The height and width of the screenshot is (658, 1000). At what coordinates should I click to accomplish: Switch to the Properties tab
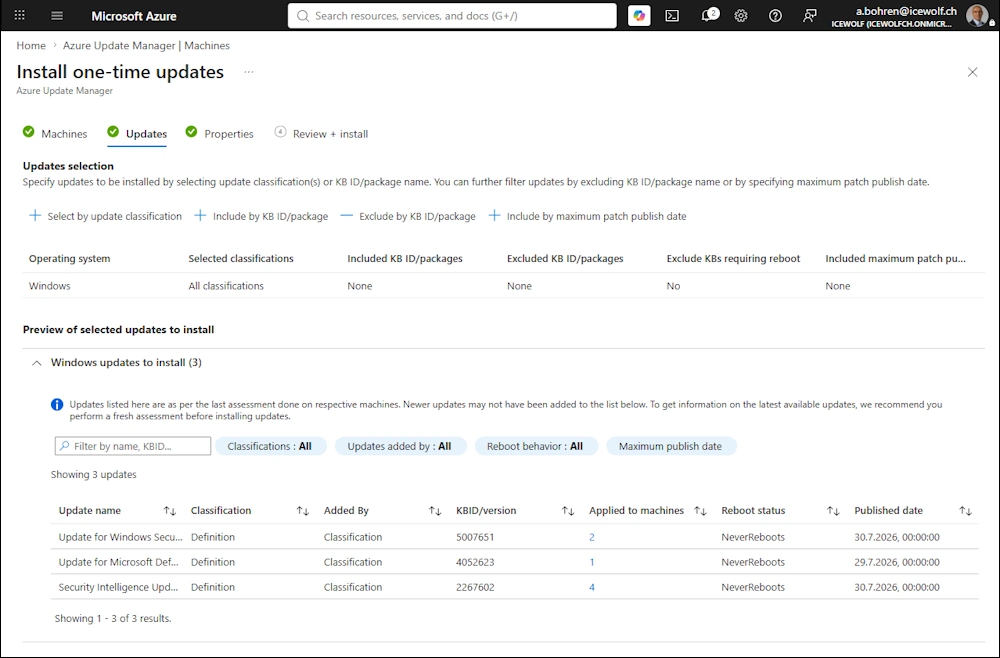(219, 133)
